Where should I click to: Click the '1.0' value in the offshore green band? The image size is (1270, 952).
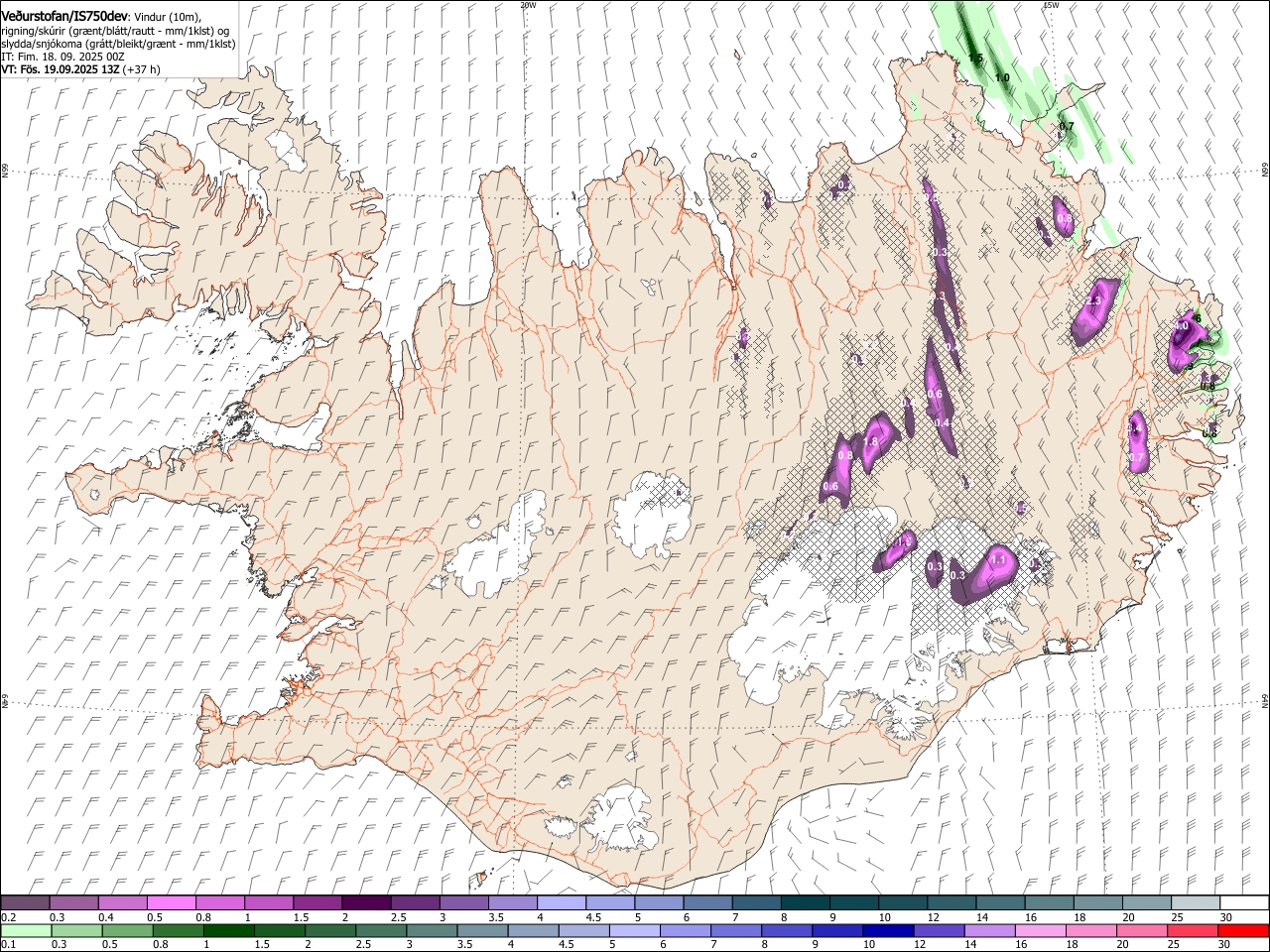click(1002, 77)
